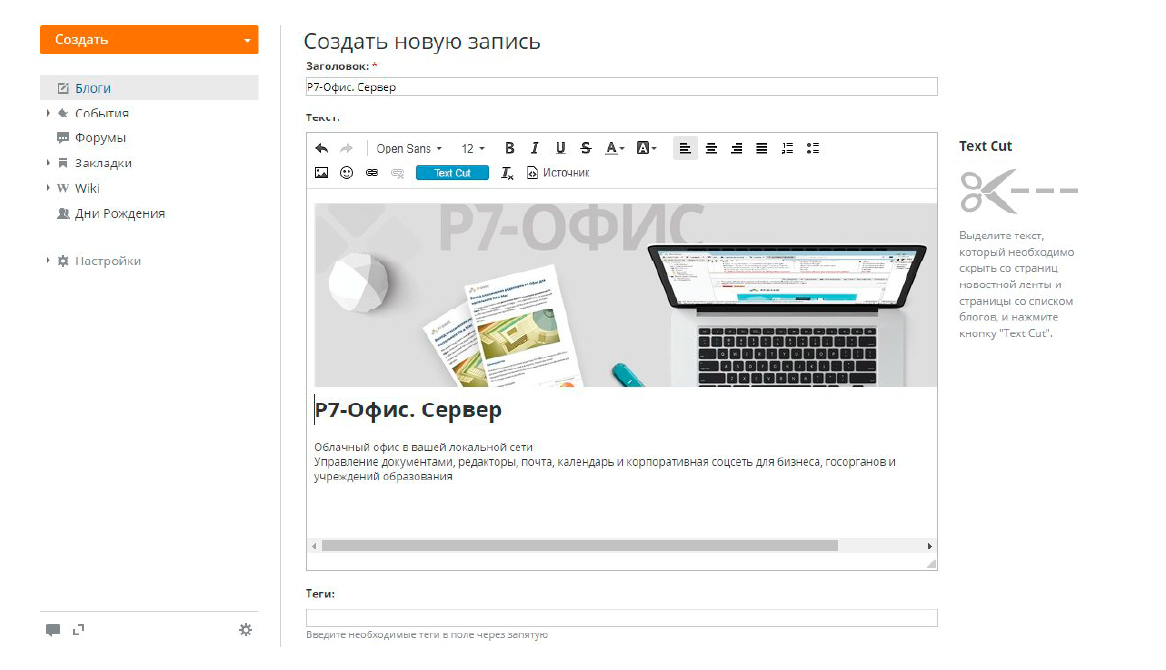Open the smiley emoticon picker
Screen dimensions: 1166x670
[347, 173]
